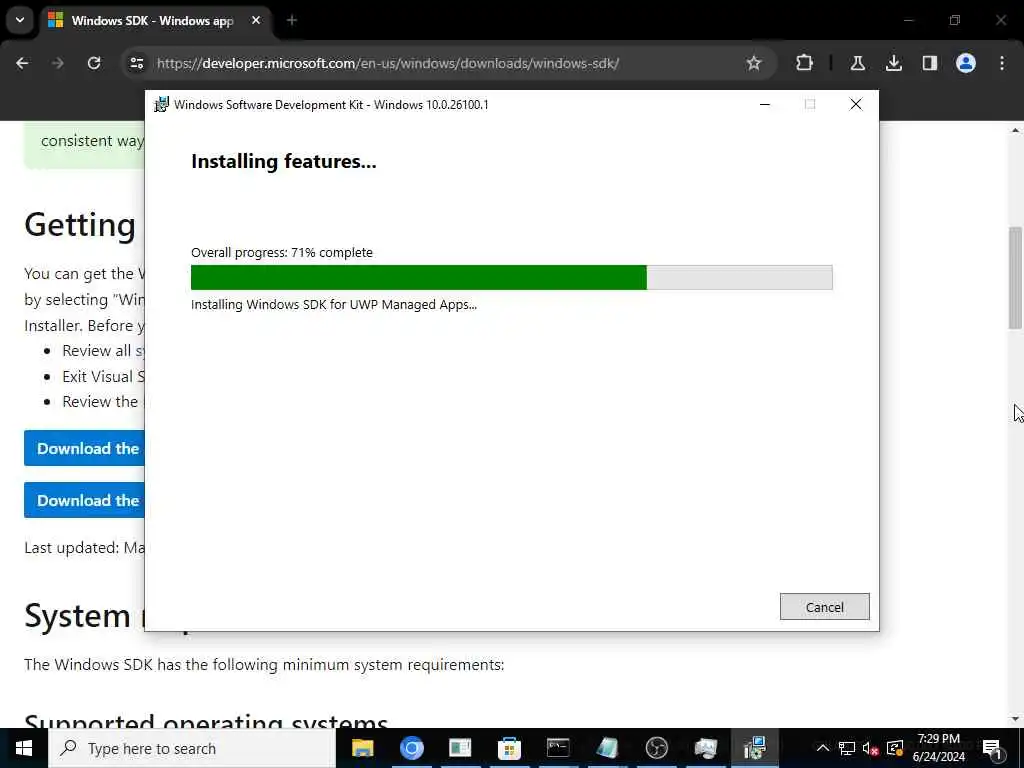The width and height of the screenshot is (1024, 768).
Task: Open Chrome Labs flask icon
Action: pos(857,63)
